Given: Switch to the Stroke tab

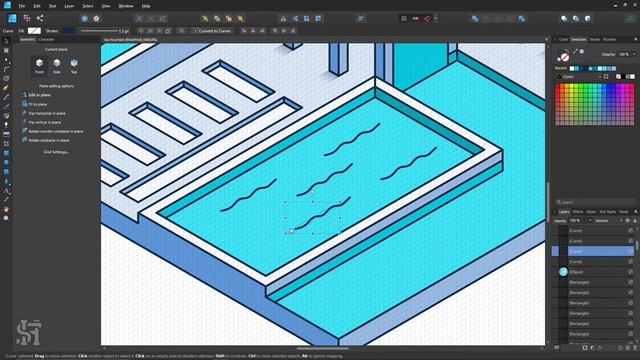Looking at the screenshot, I should (x=595, y=39).
